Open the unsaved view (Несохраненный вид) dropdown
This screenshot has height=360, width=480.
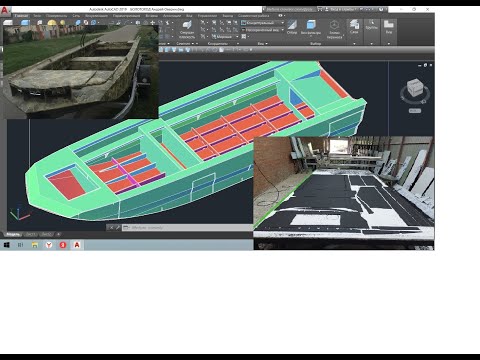pyautogui.click(x=262, y=30)
